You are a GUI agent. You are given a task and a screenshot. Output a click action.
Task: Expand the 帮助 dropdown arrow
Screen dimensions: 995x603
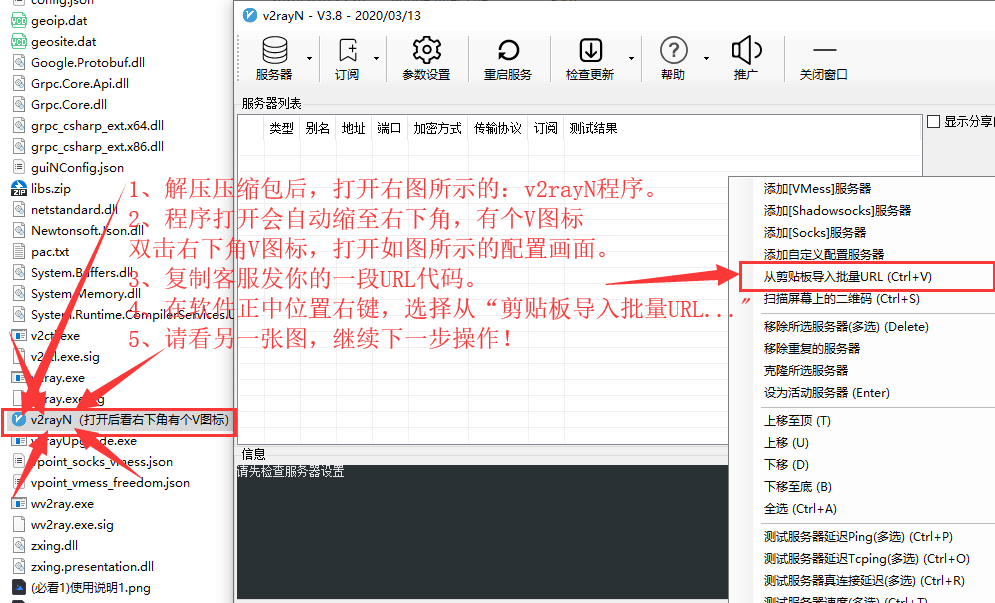pyautogui.click(x=706, y=58)
